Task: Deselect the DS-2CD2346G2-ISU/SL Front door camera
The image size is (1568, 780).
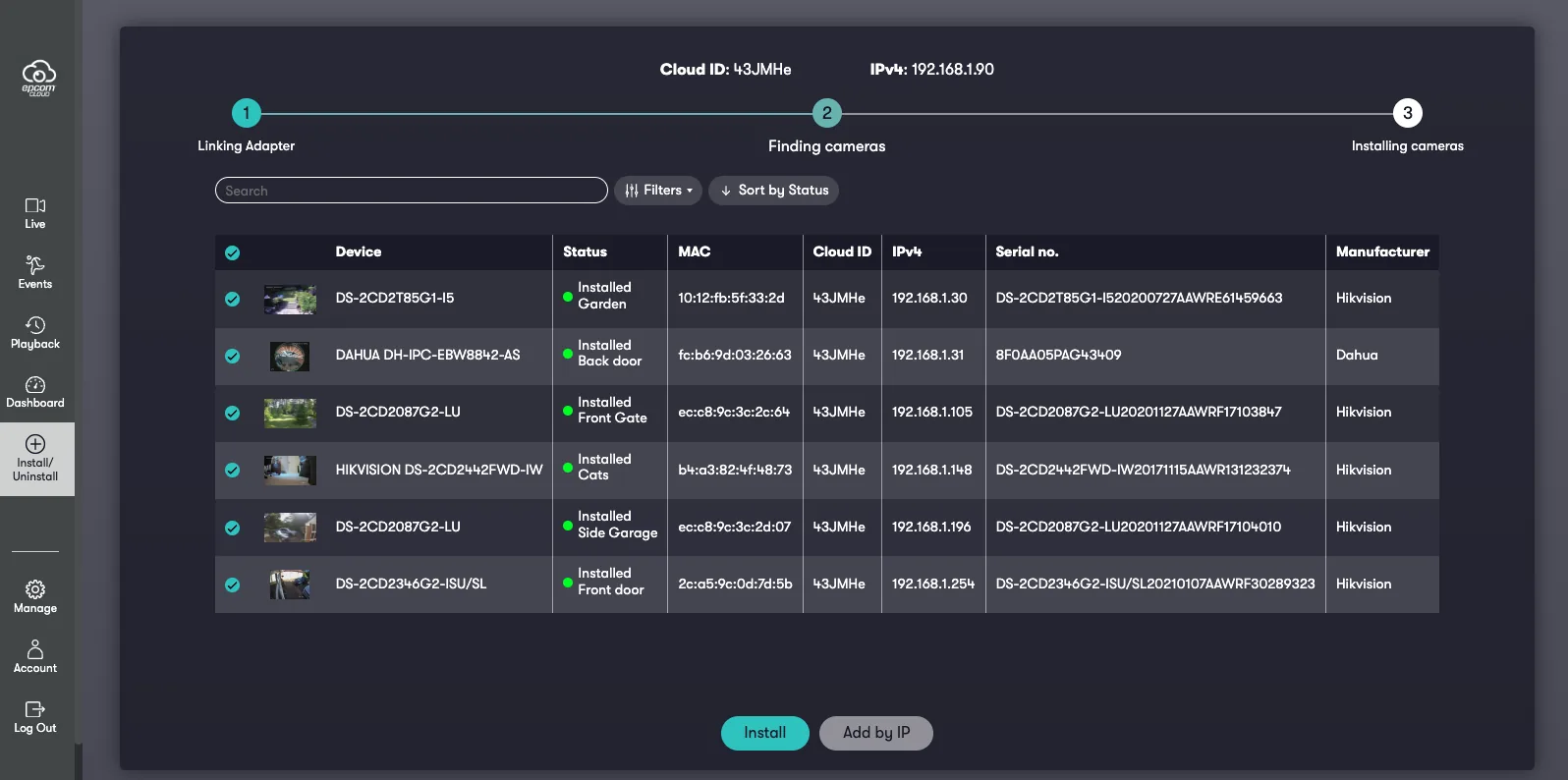Action: point(232,585)
